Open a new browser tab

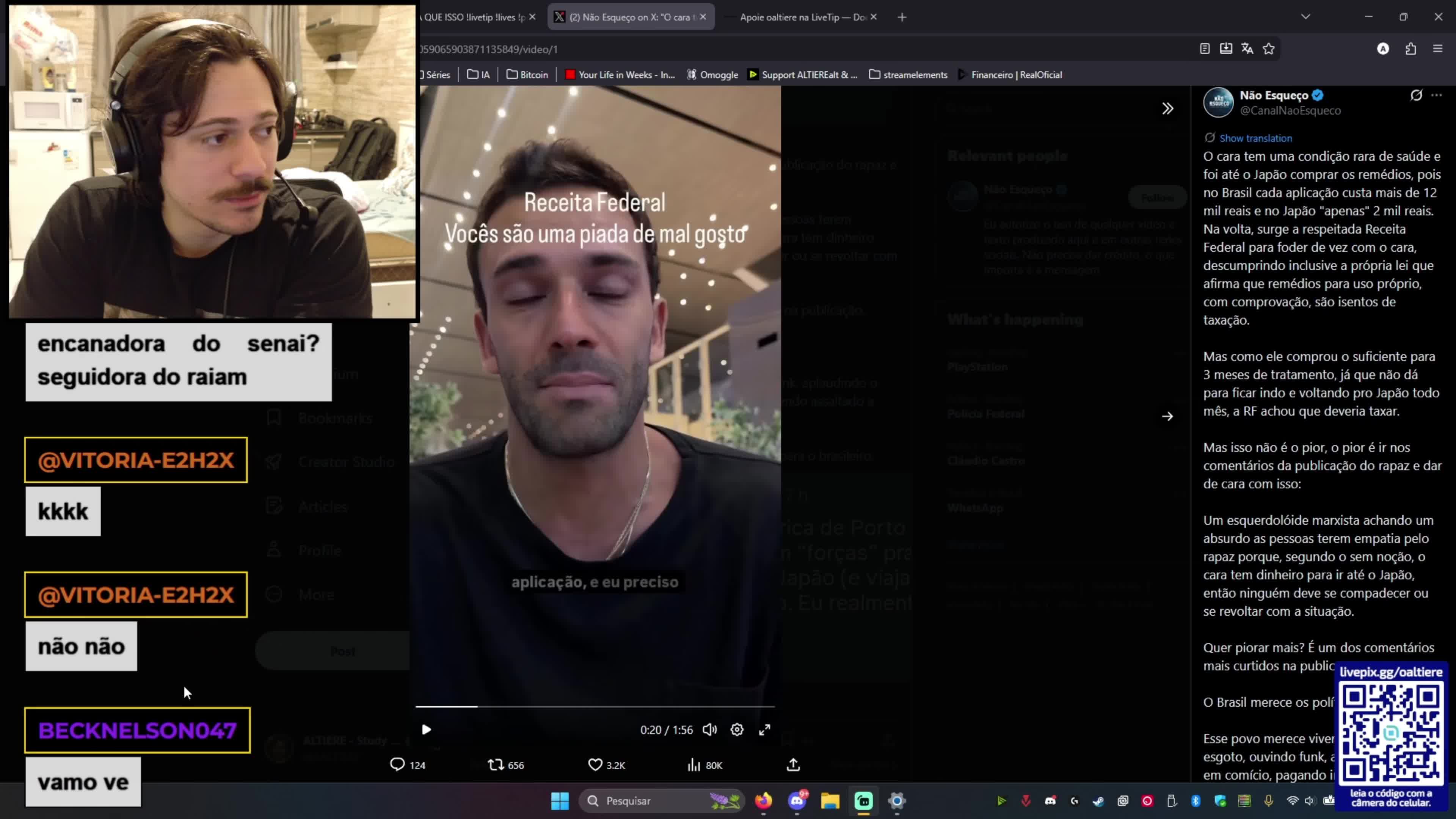902,17
